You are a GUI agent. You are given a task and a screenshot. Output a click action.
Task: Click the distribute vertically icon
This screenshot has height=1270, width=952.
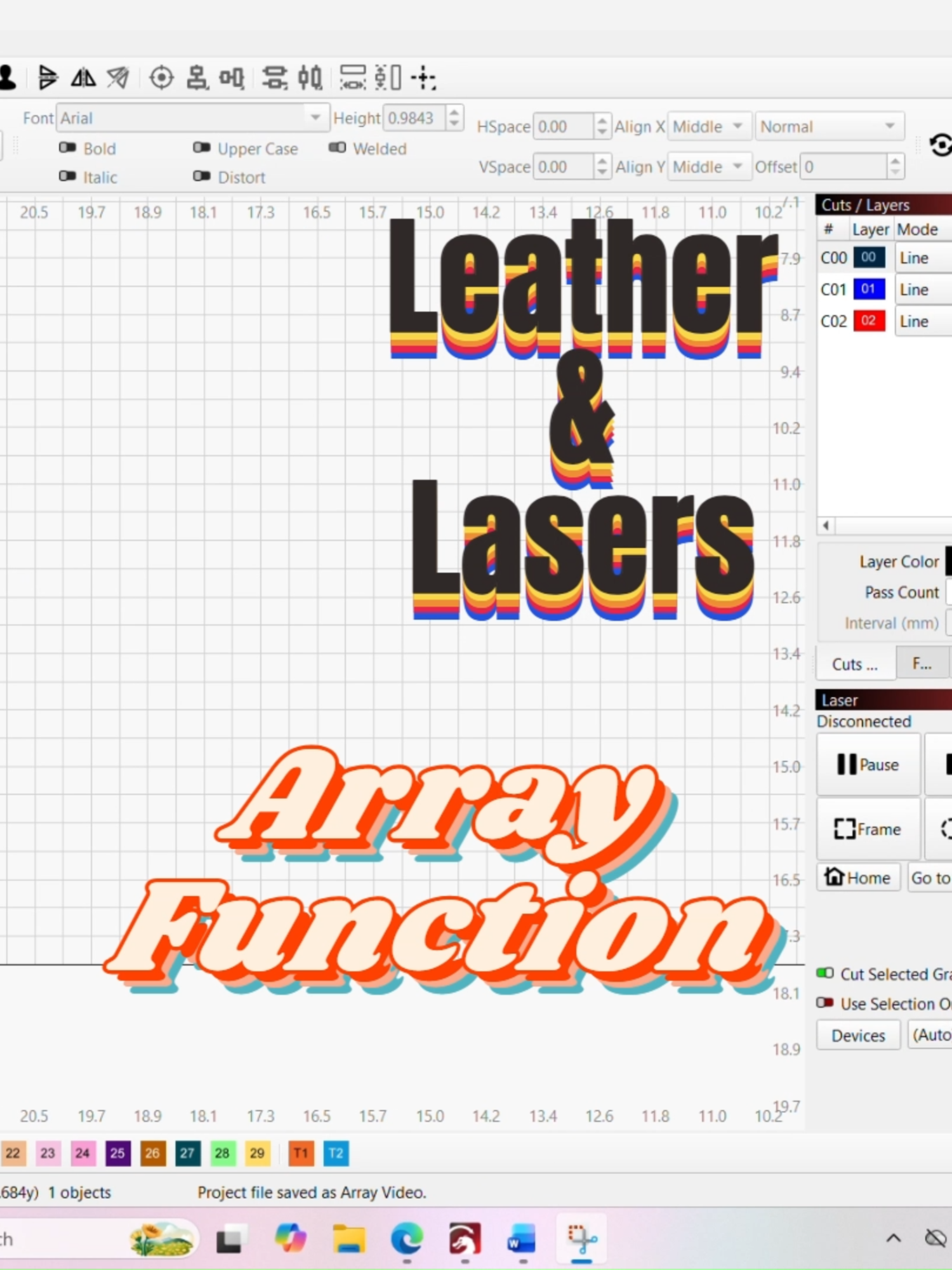(274, 77)
